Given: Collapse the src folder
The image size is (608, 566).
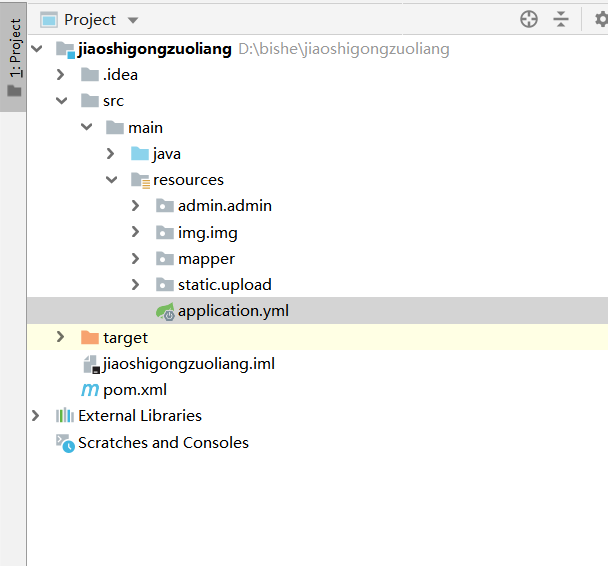Looking at the screenshot, I should [x=62, y=101].
